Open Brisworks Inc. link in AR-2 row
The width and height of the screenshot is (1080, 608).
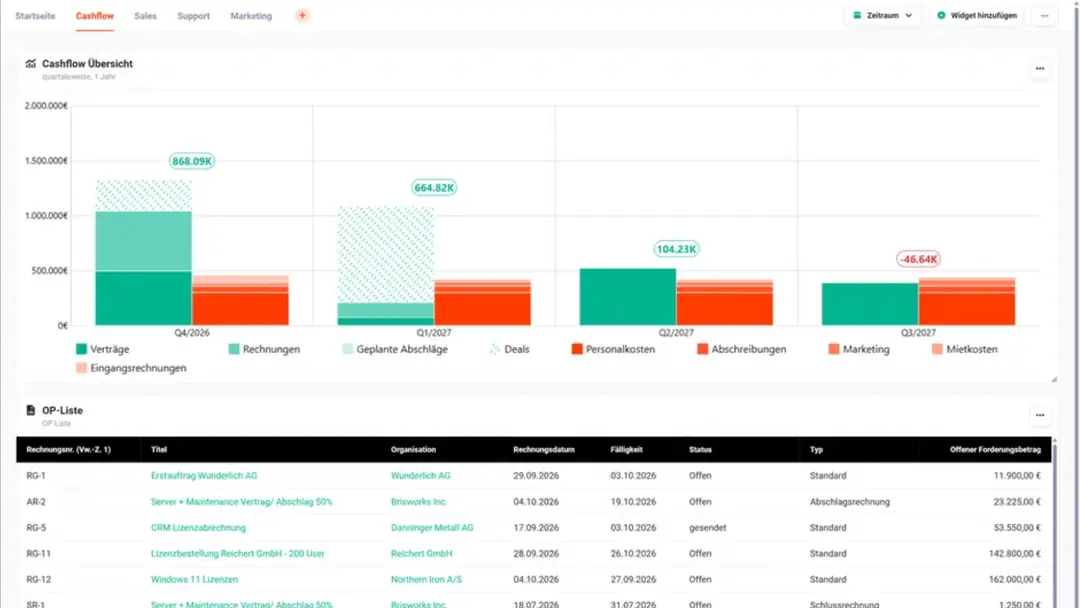[x=419, y=502]
